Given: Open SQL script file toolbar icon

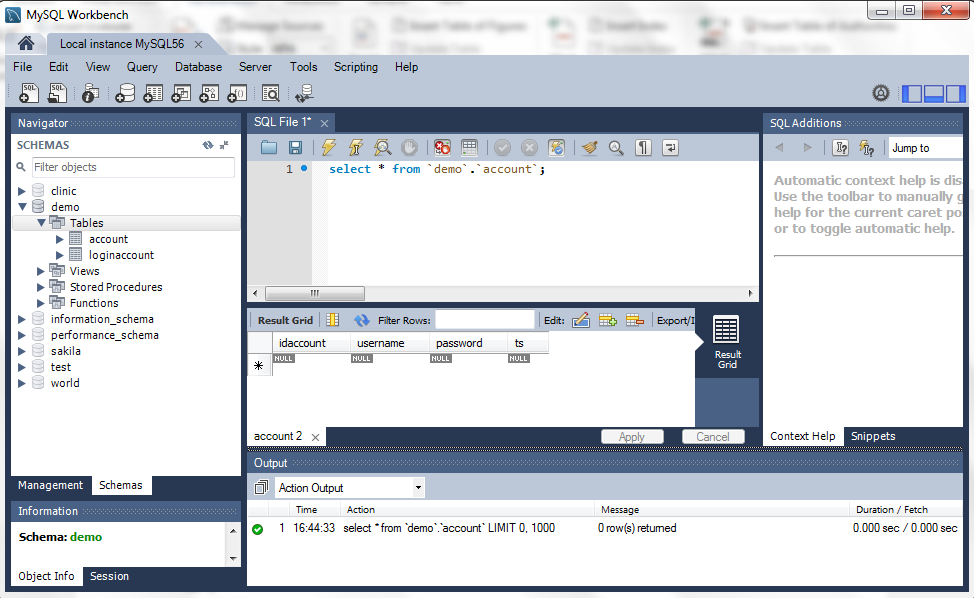Looking at the screenshot, I should (x=57, y=93).
